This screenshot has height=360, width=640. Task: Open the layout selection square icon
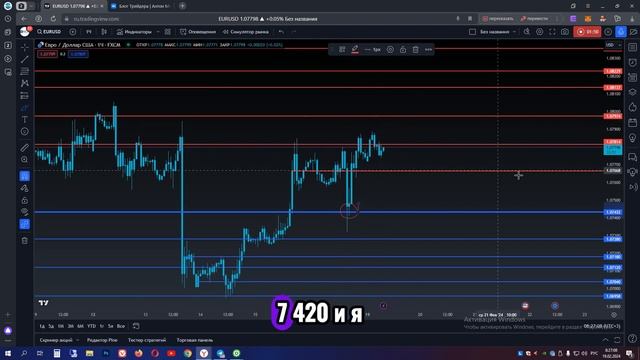click(472, 31)
